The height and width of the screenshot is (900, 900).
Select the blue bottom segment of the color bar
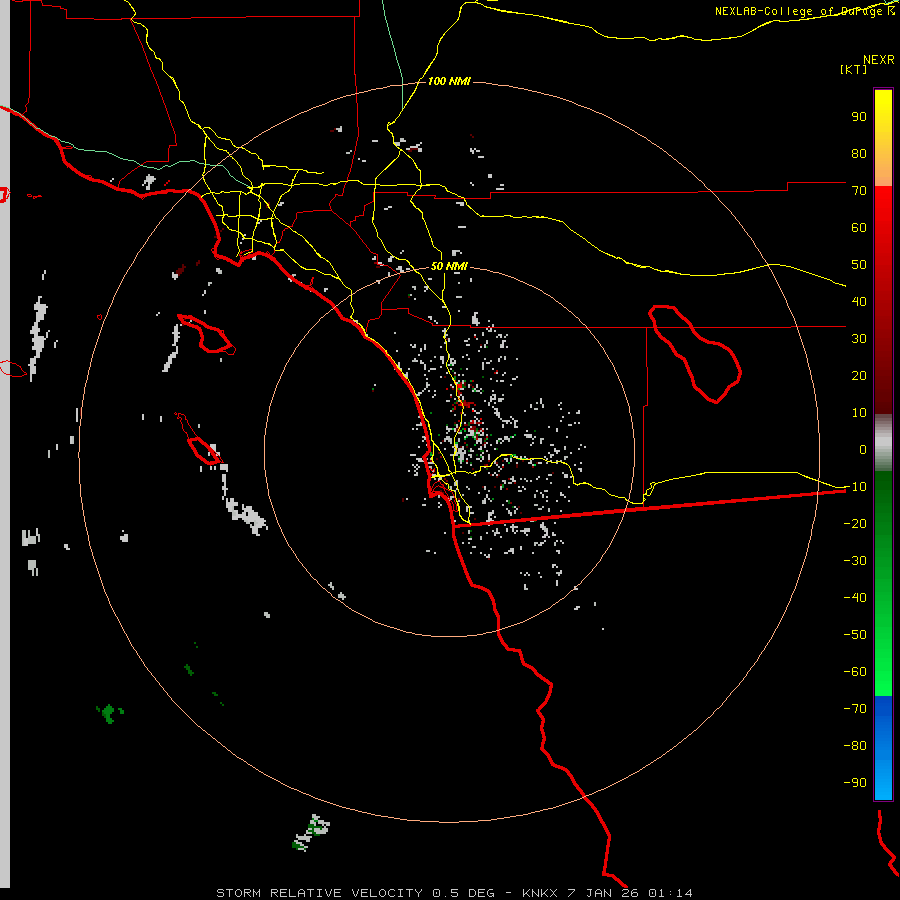pos(883,748)
